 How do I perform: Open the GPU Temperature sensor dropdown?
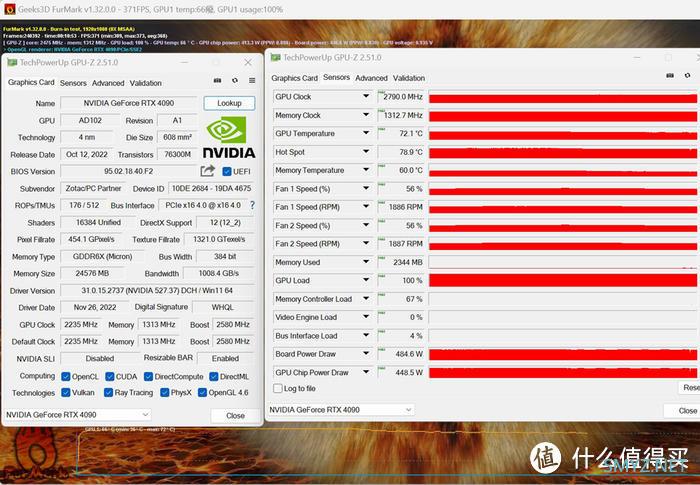click(x=366, y=133)
